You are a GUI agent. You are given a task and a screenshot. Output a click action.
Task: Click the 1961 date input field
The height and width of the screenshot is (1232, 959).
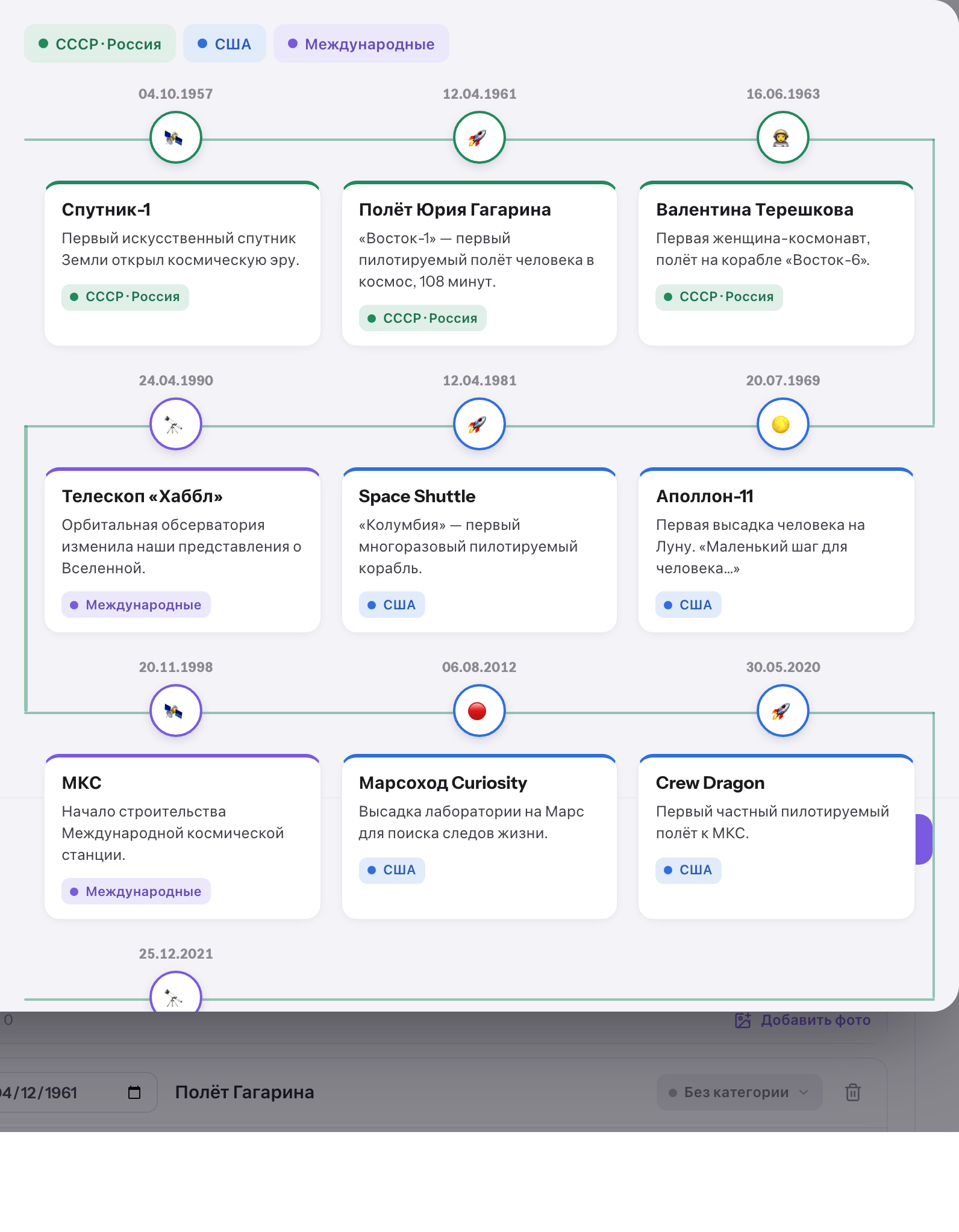point(78,1092)
